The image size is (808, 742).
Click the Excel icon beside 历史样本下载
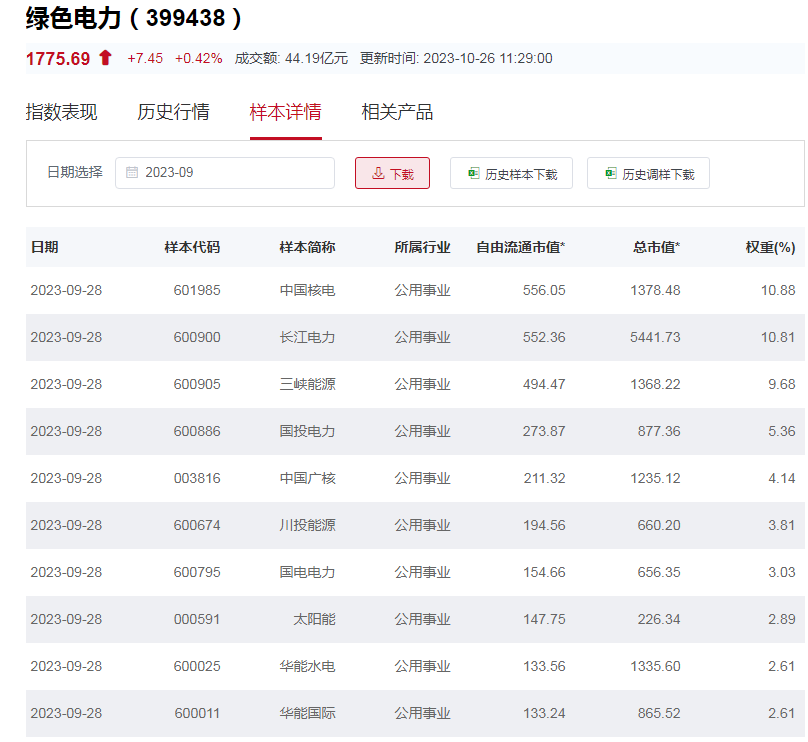pyautogui.click(x=474, y=173)
